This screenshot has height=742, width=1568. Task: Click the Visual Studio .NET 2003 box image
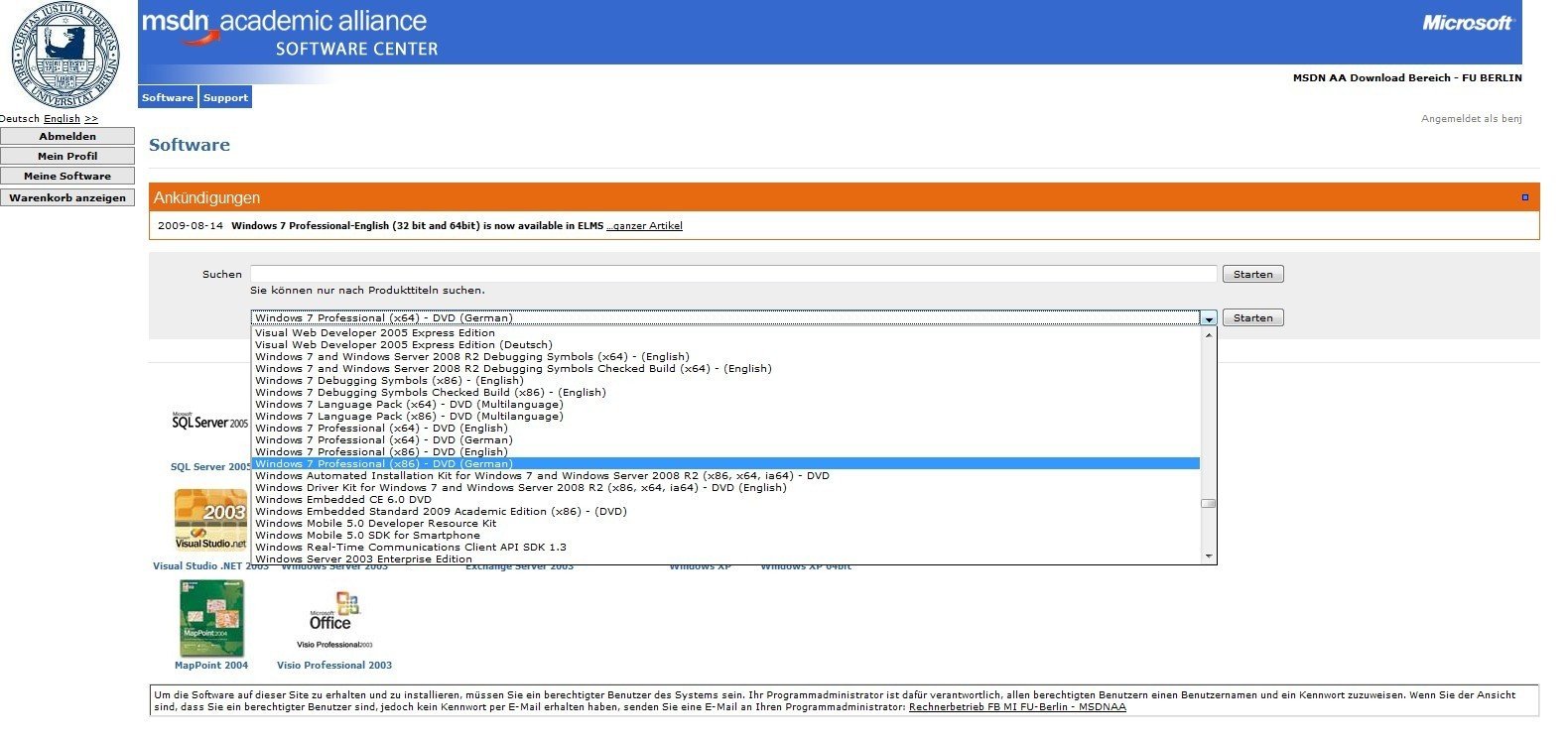coord(210,520)
